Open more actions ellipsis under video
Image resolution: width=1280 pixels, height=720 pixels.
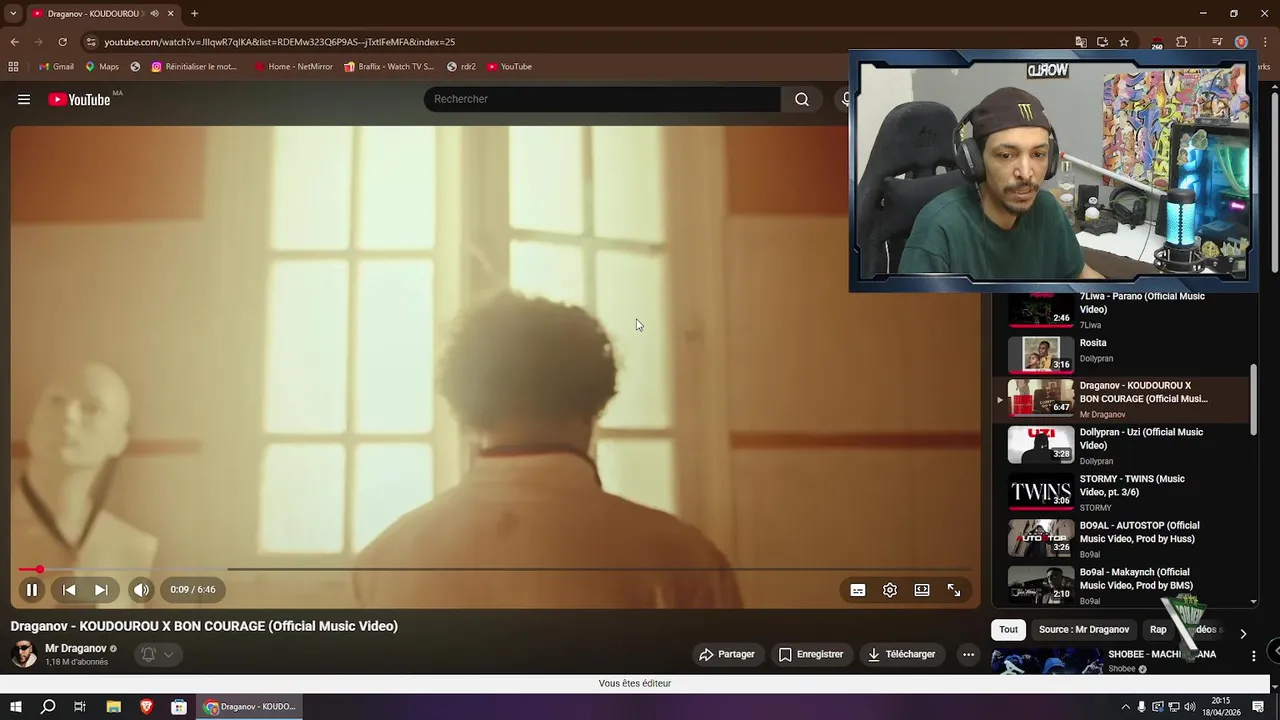tap(968, 654)
